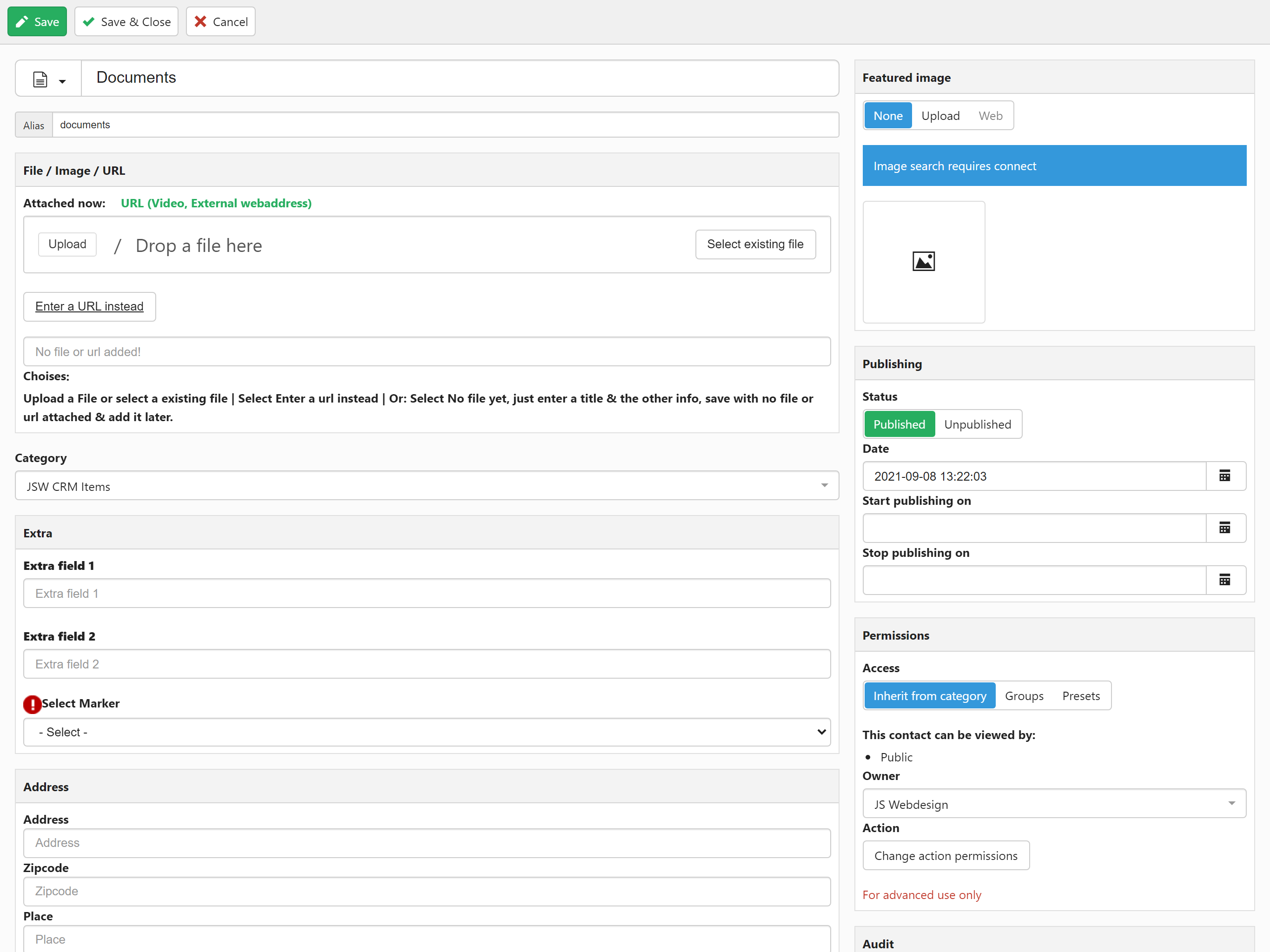
Task: Open the Select Marker dropdown
Action: [427, 732]
